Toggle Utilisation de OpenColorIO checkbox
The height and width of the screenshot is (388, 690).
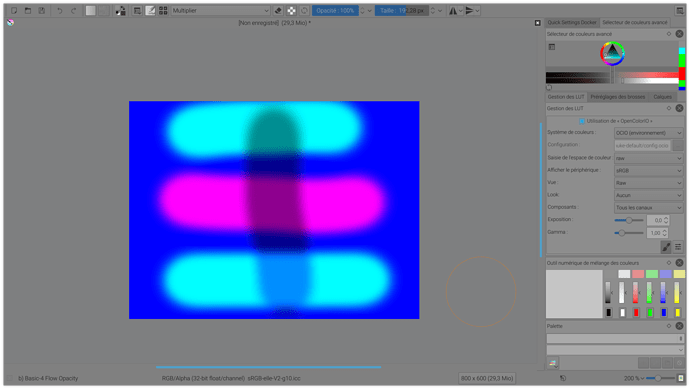(582, 121)
